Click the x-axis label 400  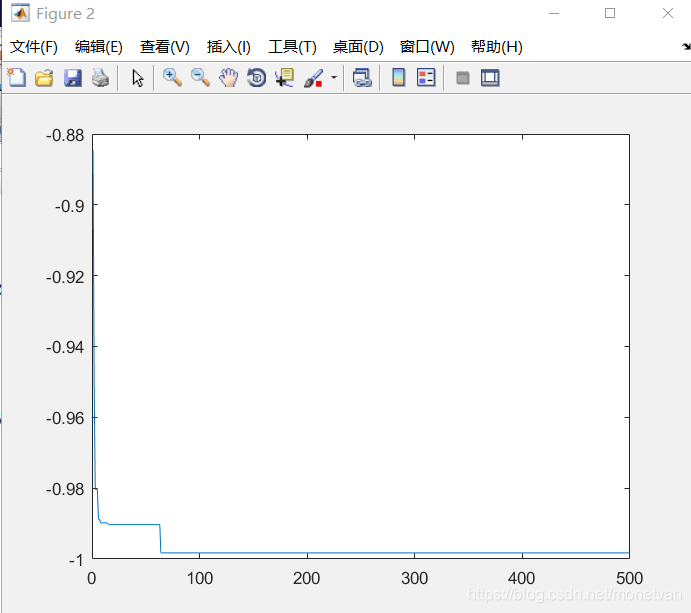click(522, 578)
